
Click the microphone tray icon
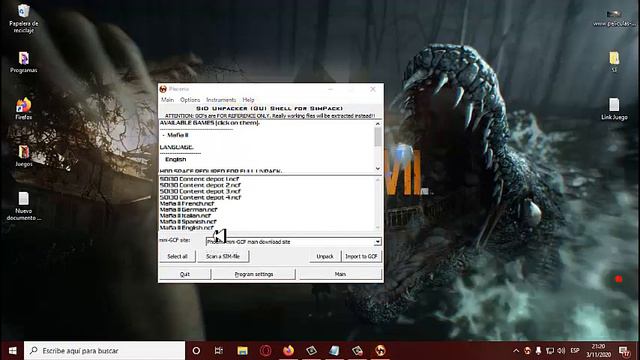point(538,351)
